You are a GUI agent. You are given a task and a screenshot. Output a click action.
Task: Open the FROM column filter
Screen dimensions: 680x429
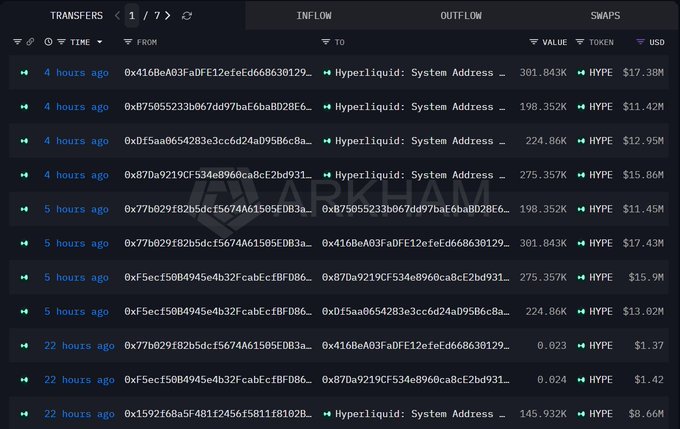tap(128, 42)
